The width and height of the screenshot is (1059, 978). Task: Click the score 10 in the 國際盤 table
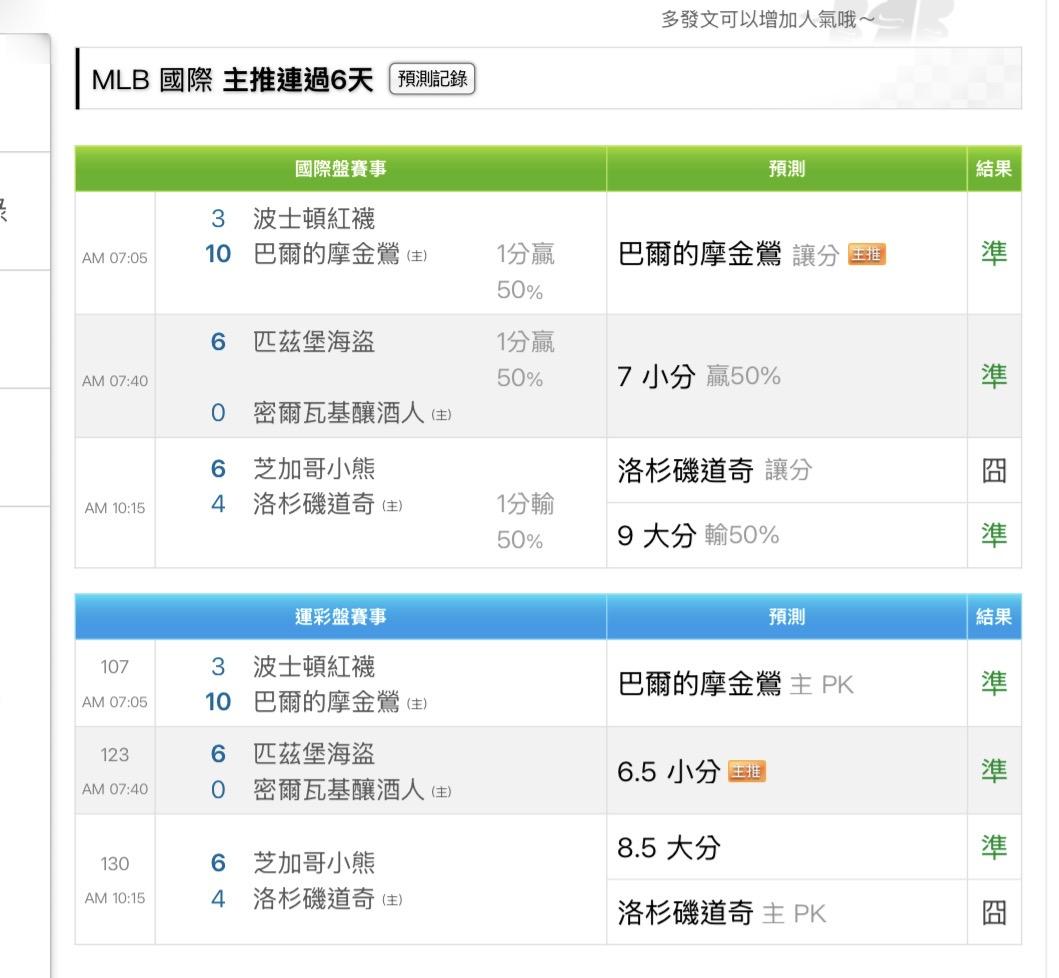[218, 254]
